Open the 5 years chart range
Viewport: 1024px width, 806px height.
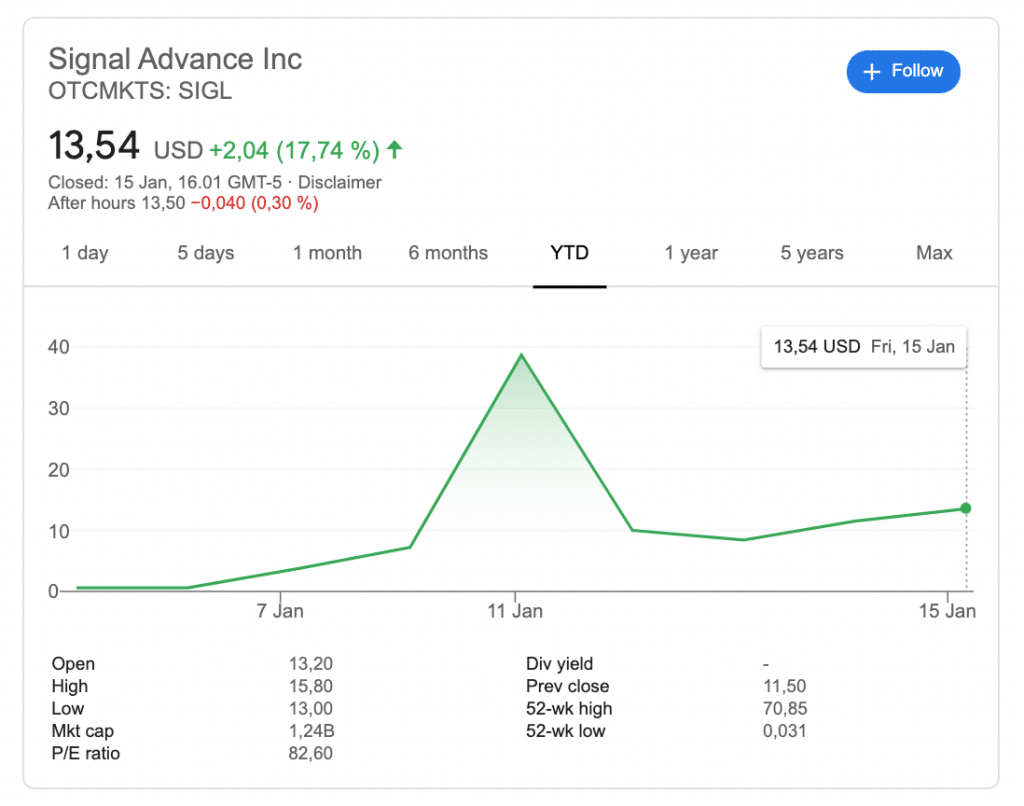pyautogui.click(x=812, y=253)
